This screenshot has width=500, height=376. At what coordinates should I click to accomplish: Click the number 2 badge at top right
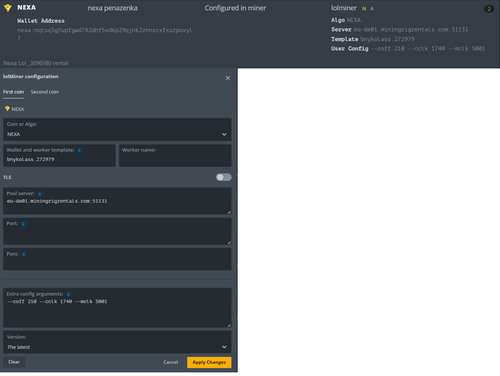tap(489, 9)
